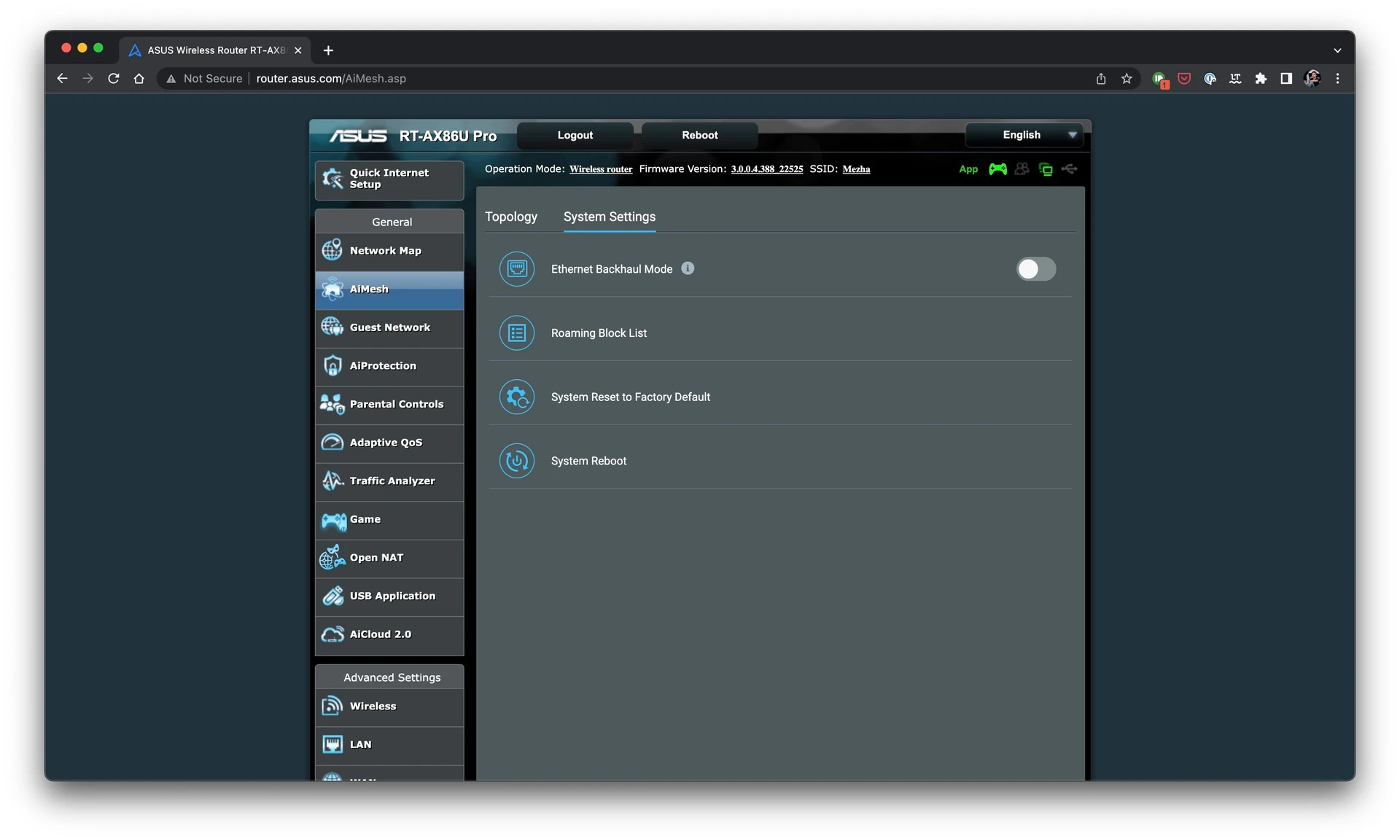Click the share page icon

[x=1101, y=79]
